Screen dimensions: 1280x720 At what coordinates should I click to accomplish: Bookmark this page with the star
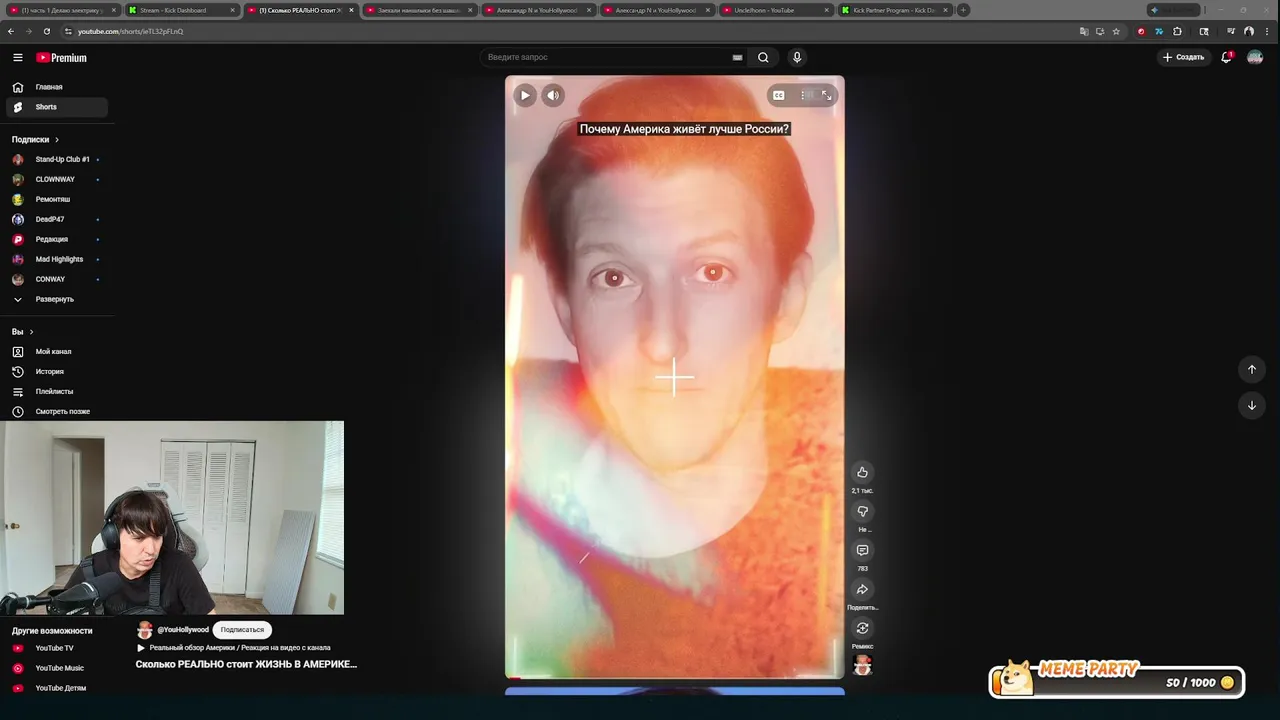pos(1116,31)
